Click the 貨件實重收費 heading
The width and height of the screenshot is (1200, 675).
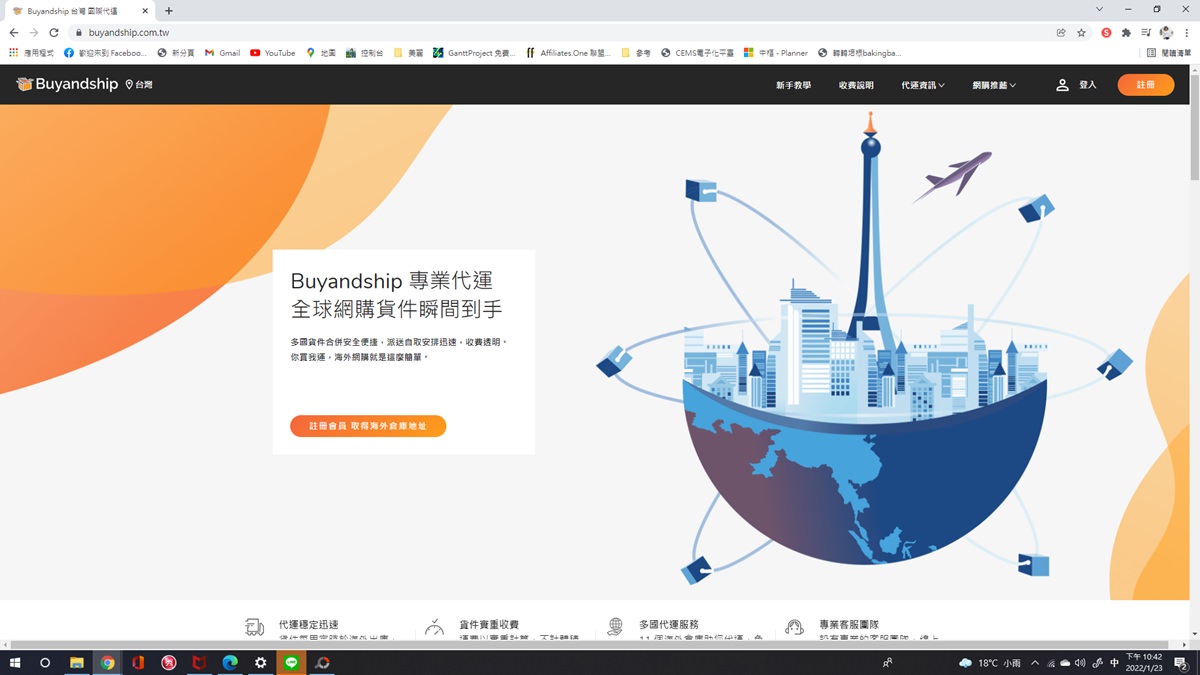click(489, 624)
